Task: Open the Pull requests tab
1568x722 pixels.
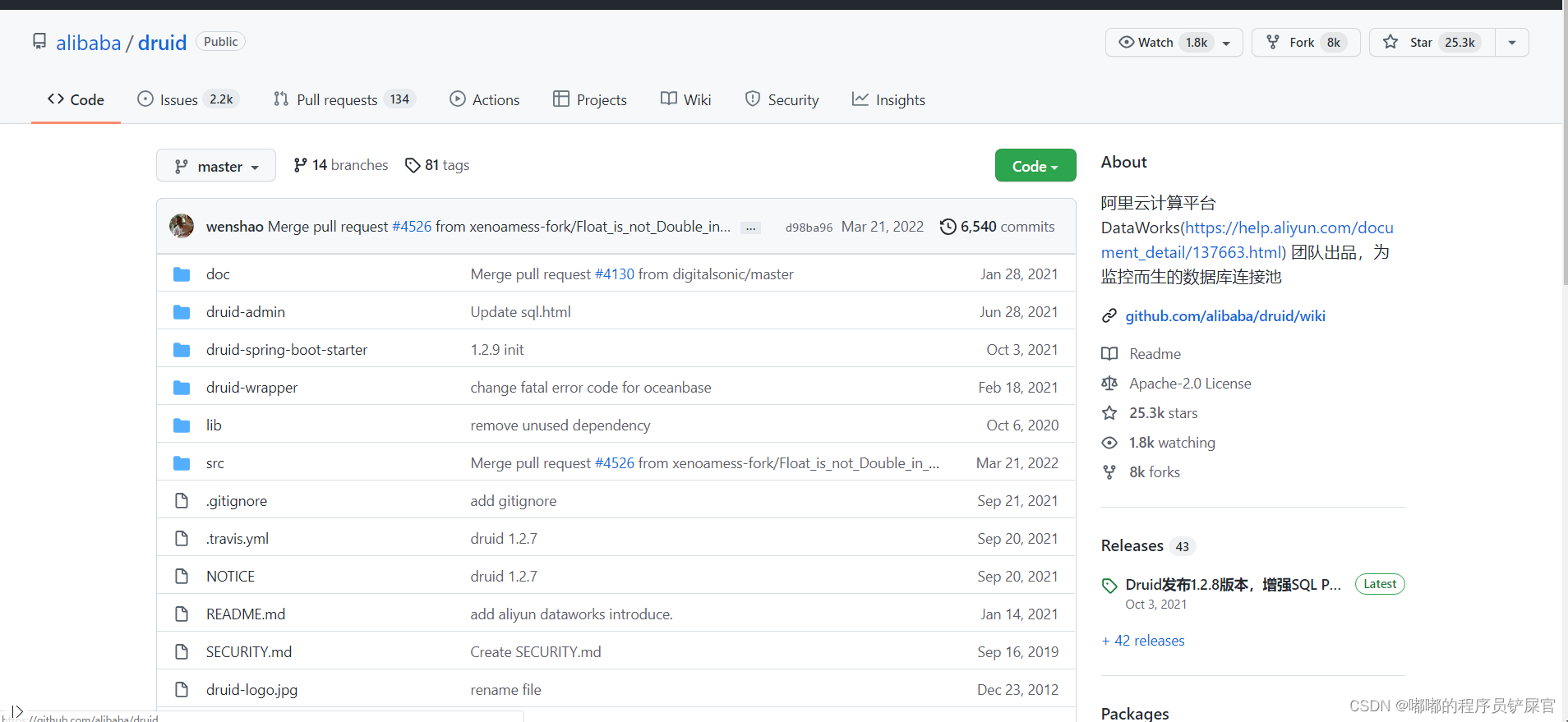Action: click(344, 100)
